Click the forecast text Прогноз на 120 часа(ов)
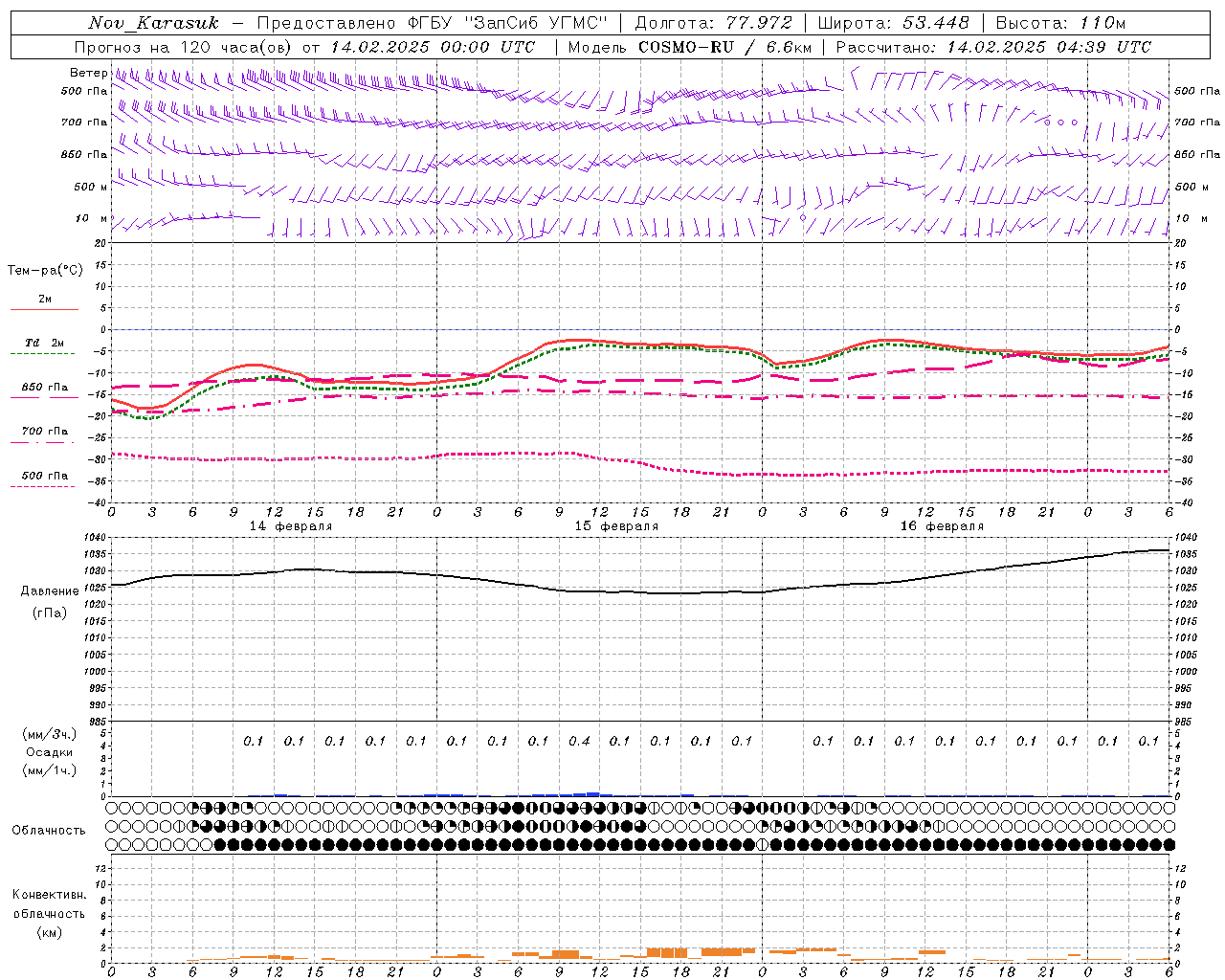Image resolution: width=1225 pixels, height=980 pixels. point(184,47)
